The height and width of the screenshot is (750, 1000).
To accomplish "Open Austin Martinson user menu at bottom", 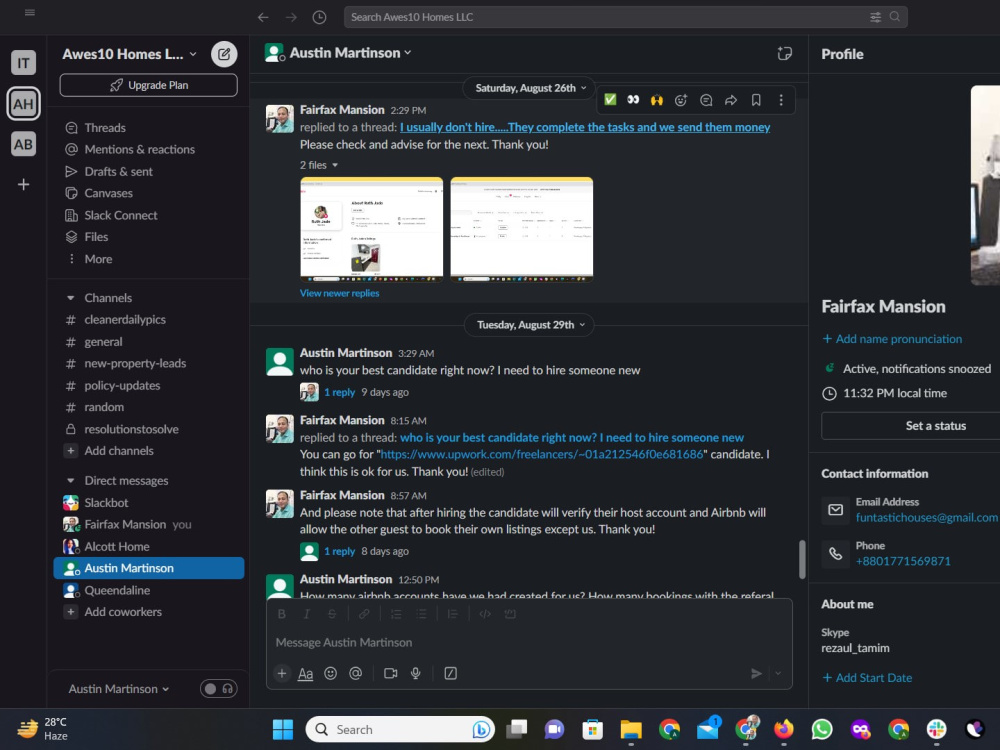I will [119, 689].
